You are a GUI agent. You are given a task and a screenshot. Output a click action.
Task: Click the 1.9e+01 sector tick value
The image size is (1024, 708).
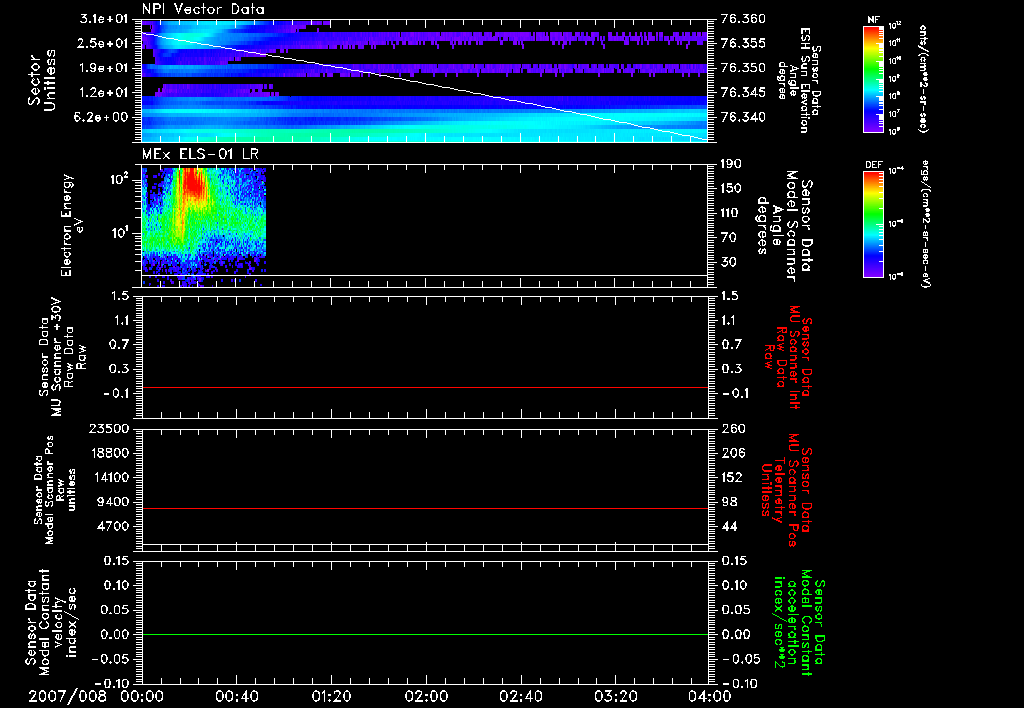point(103,68)
